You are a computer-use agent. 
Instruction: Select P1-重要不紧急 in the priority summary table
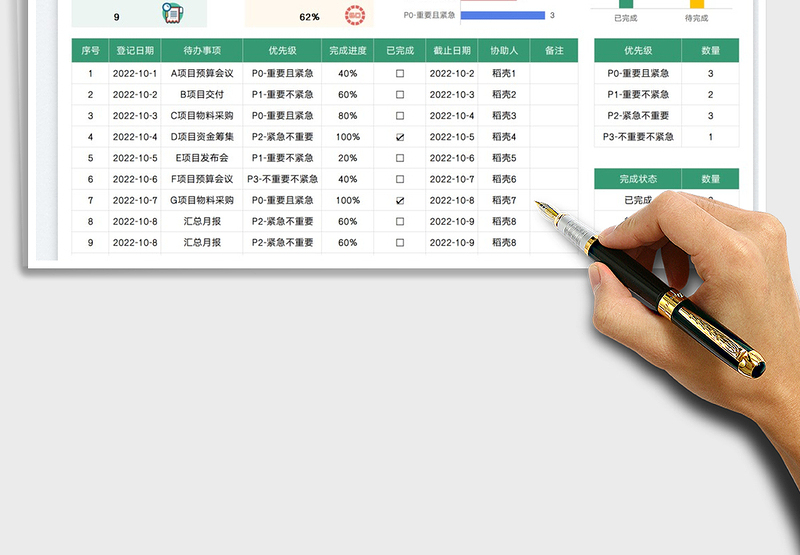click(x=638, y=95)
